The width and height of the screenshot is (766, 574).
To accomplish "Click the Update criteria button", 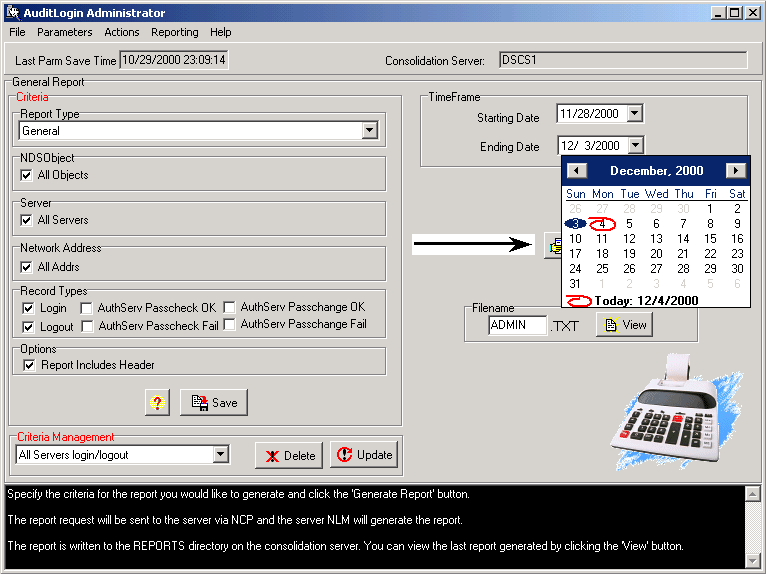I will 364,455.
